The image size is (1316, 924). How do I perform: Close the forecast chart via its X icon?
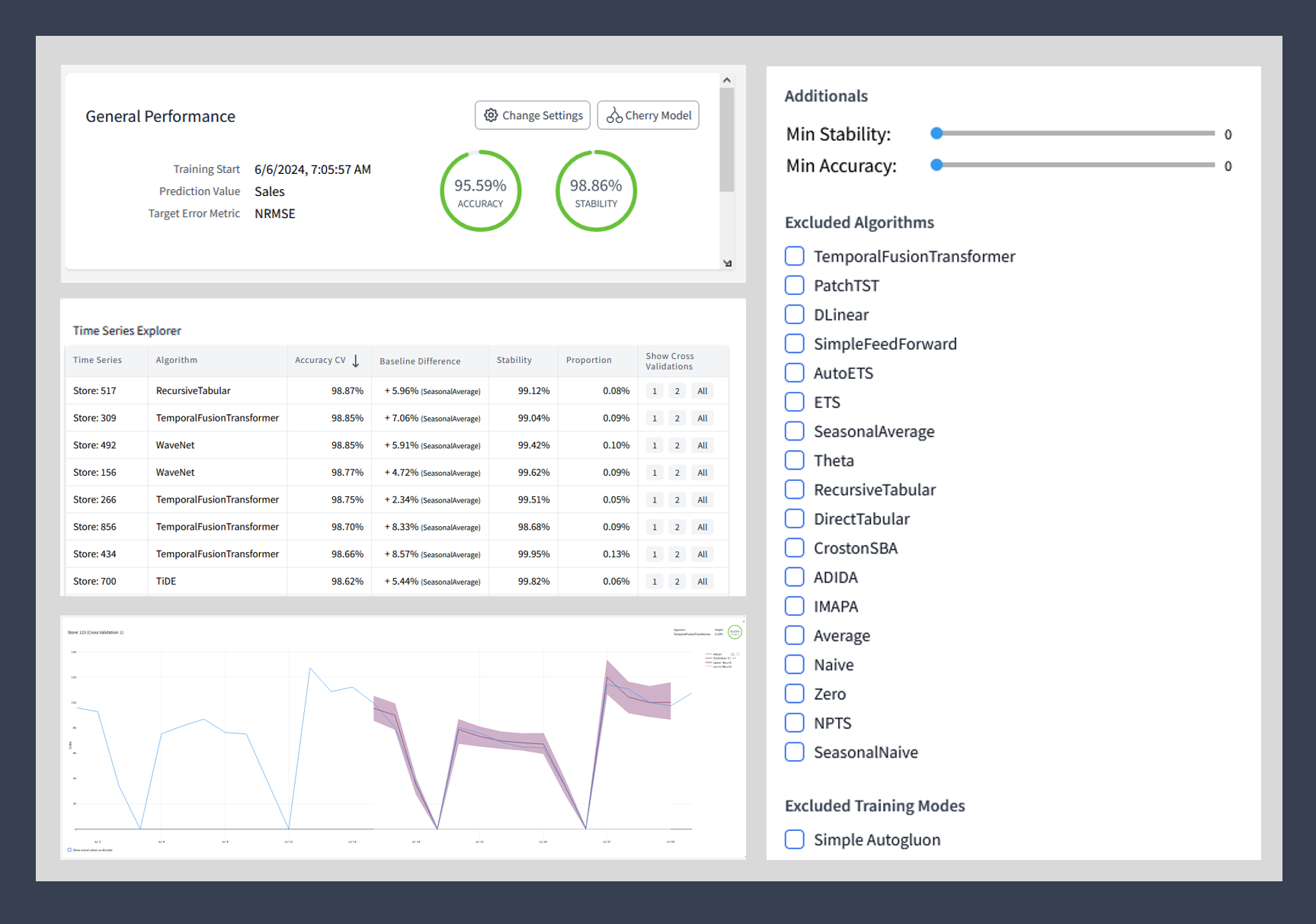744,621
